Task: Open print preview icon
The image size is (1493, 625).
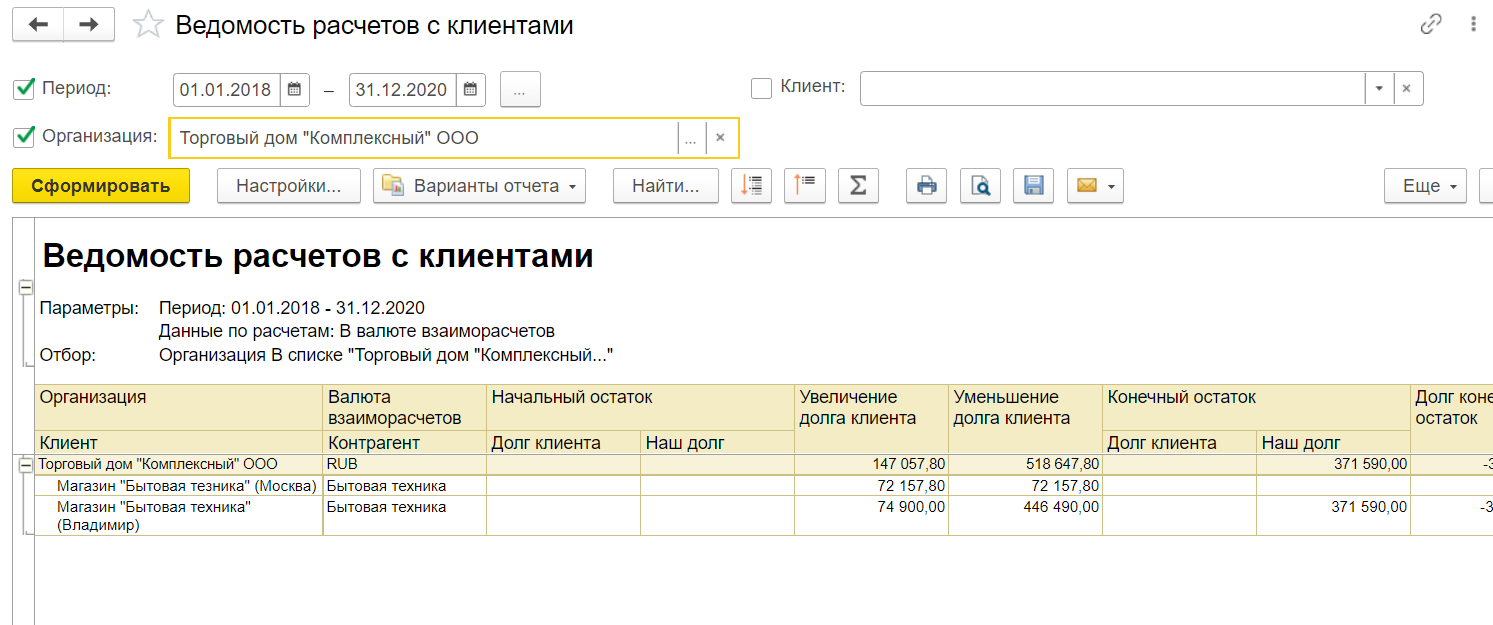Action: [x=981, y=186]
